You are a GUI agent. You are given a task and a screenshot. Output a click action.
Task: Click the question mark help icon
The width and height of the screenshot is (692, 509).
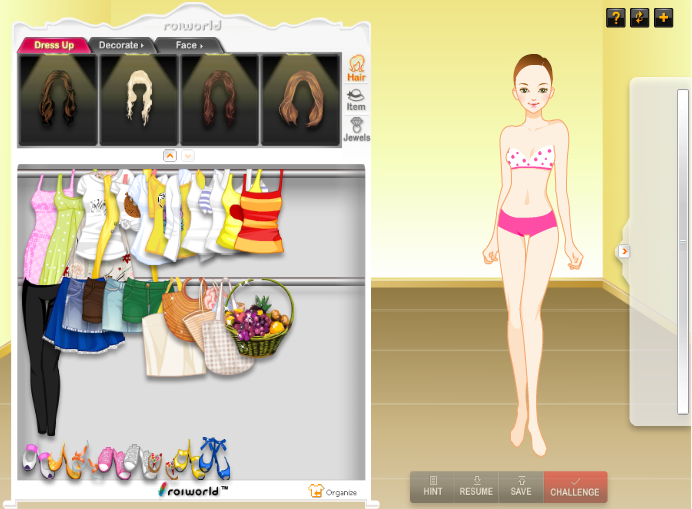(x=615, y=18)
